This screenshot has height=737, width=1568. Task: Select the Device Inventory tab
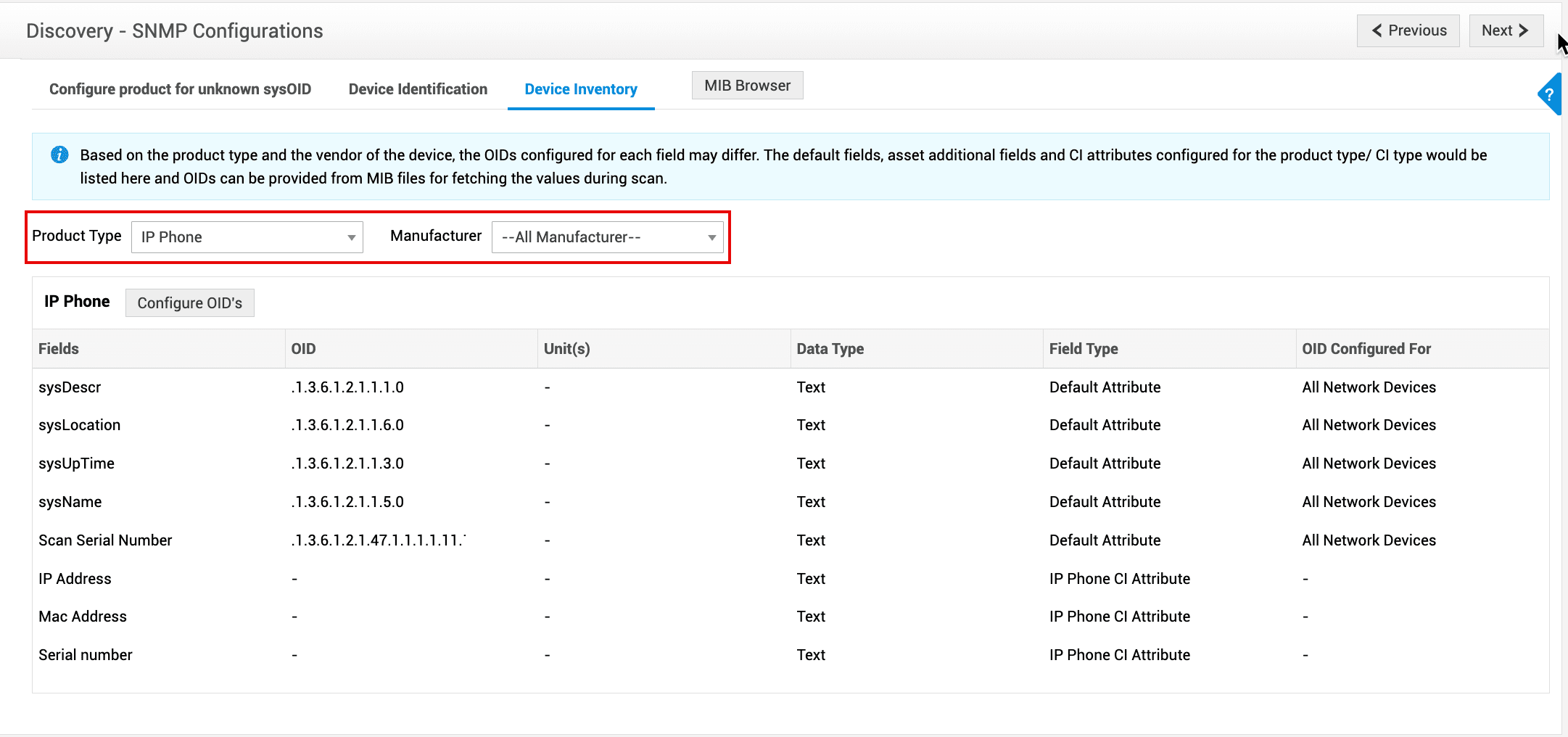tap(580, 89)
